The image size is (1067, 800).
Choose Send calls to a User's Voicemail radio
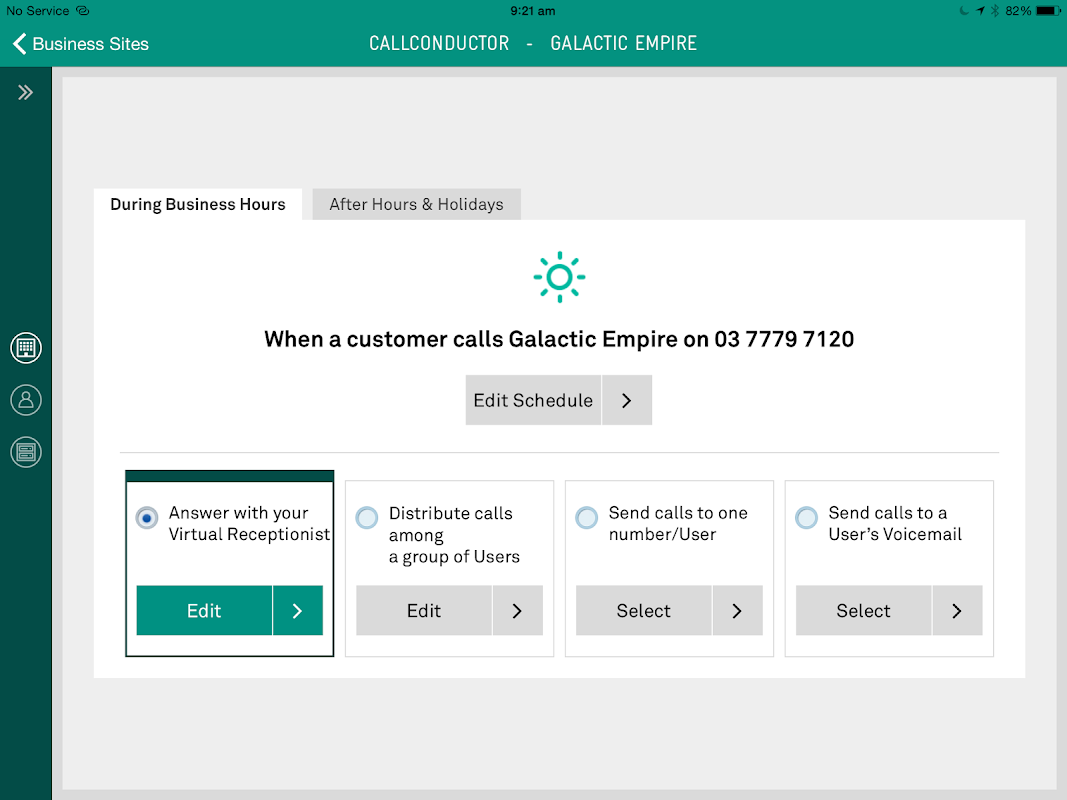pos(806,518)
